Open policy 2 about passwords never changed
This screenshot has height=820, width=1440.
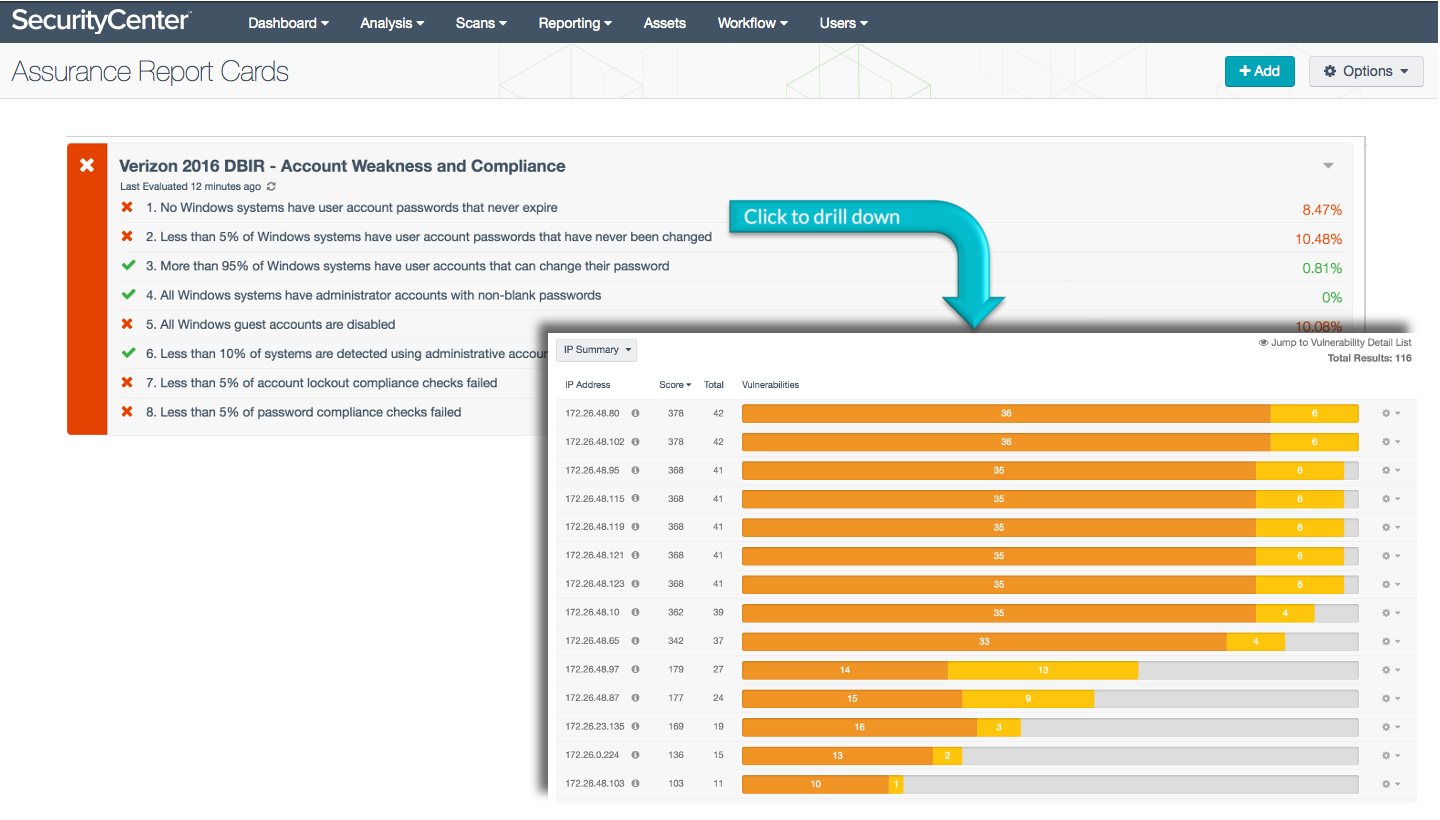click(x=429, y=237)
